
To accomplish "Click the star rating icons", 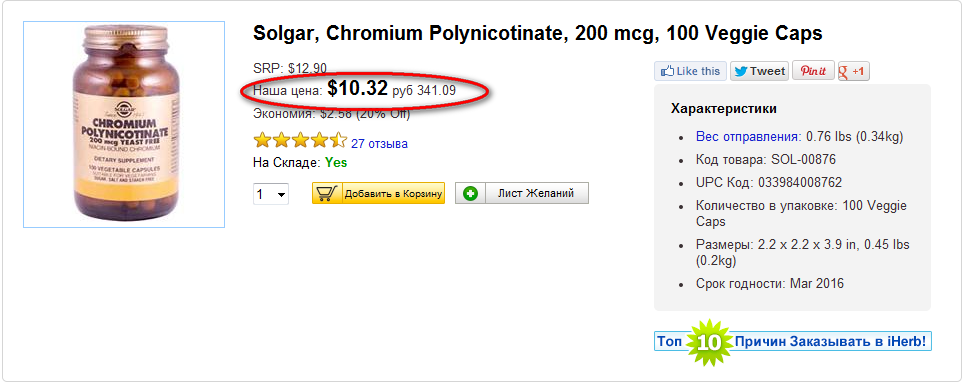I will click(x=300, y=141).
